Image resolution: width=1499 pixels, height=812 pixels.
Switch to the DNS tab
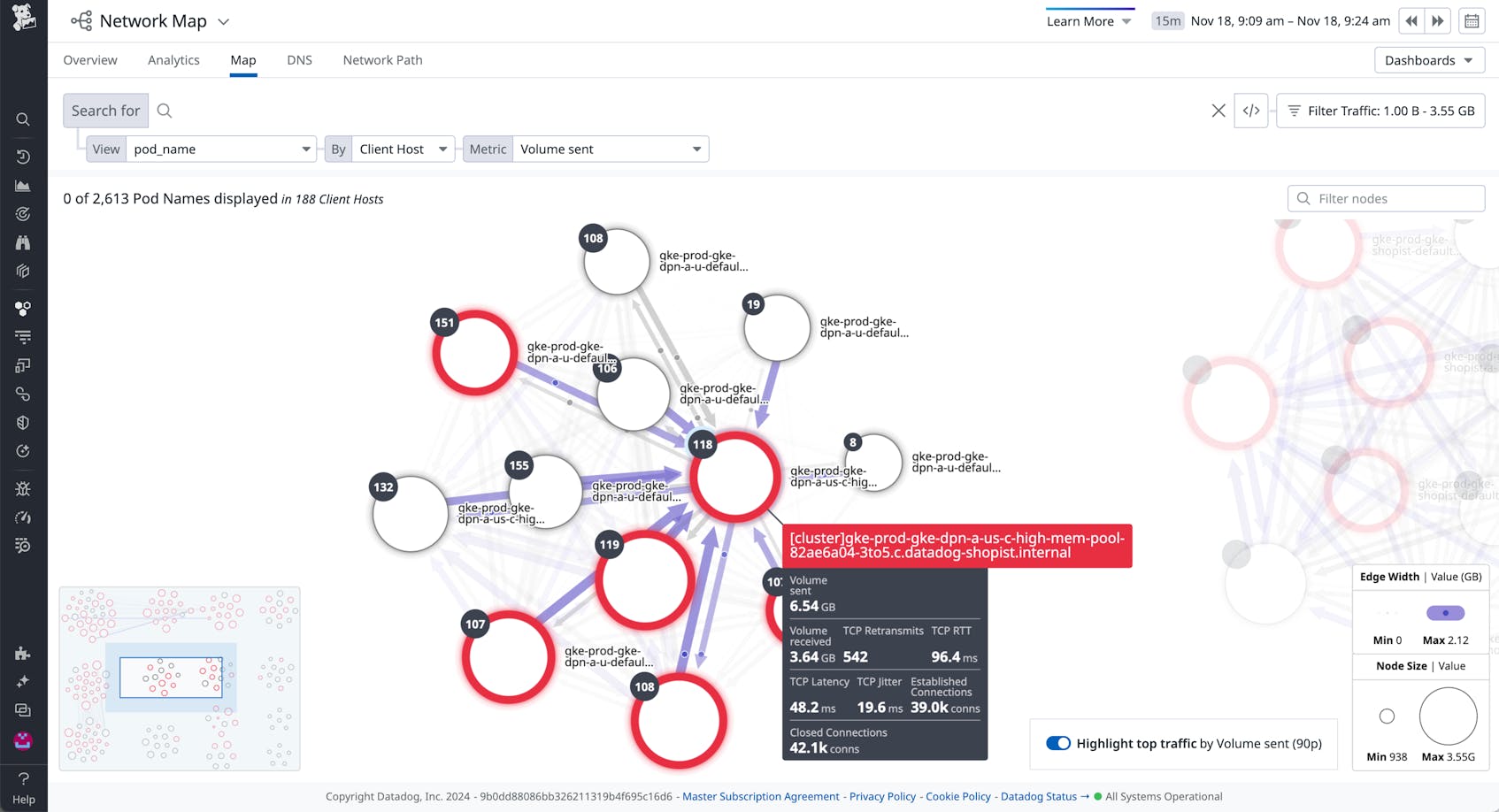[x=299, y=59]
